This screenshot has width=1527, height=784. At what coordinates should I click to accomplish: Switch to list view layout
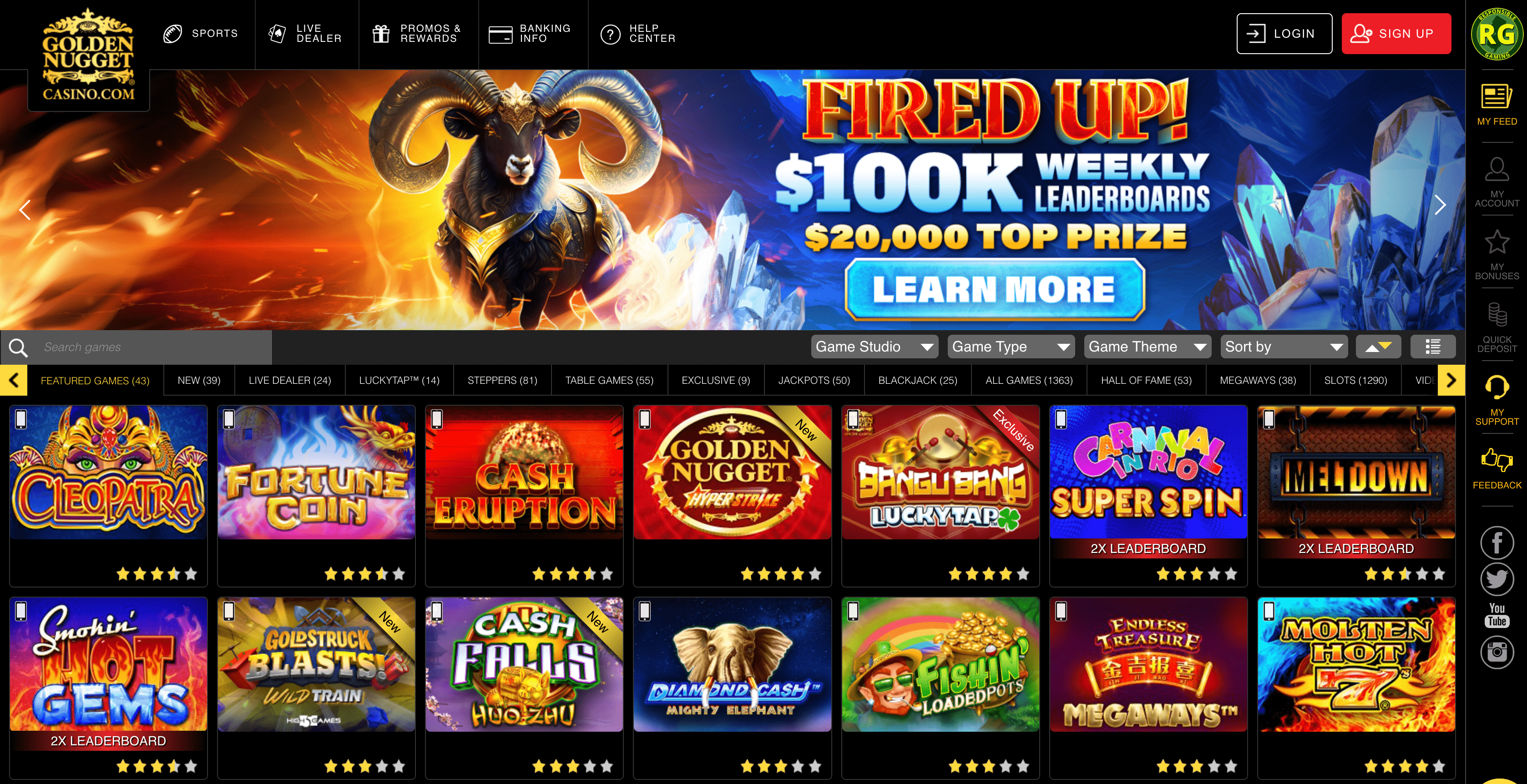pos(1433,347)
